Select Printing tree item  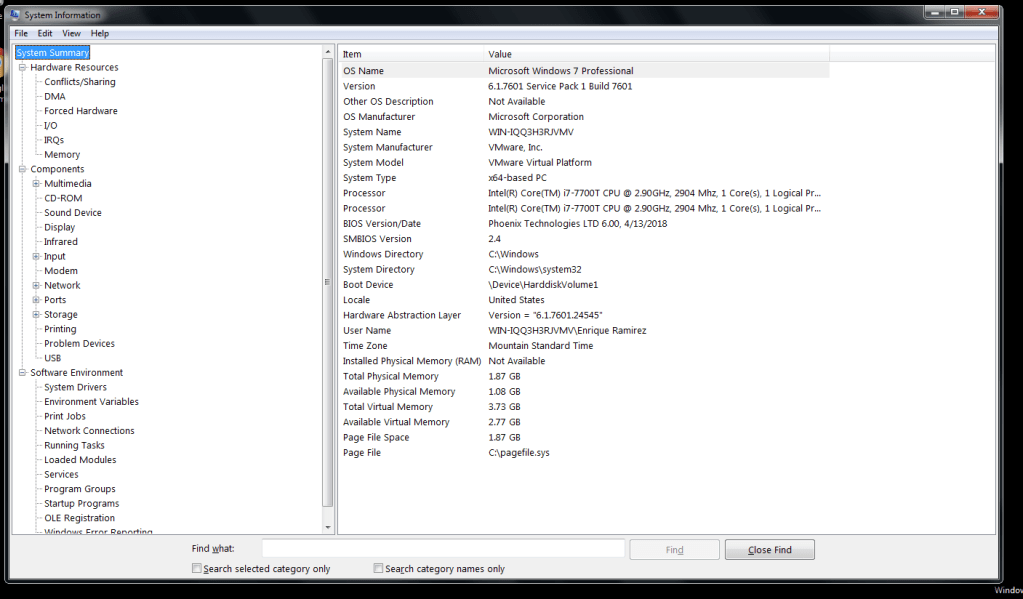[60, 329]
